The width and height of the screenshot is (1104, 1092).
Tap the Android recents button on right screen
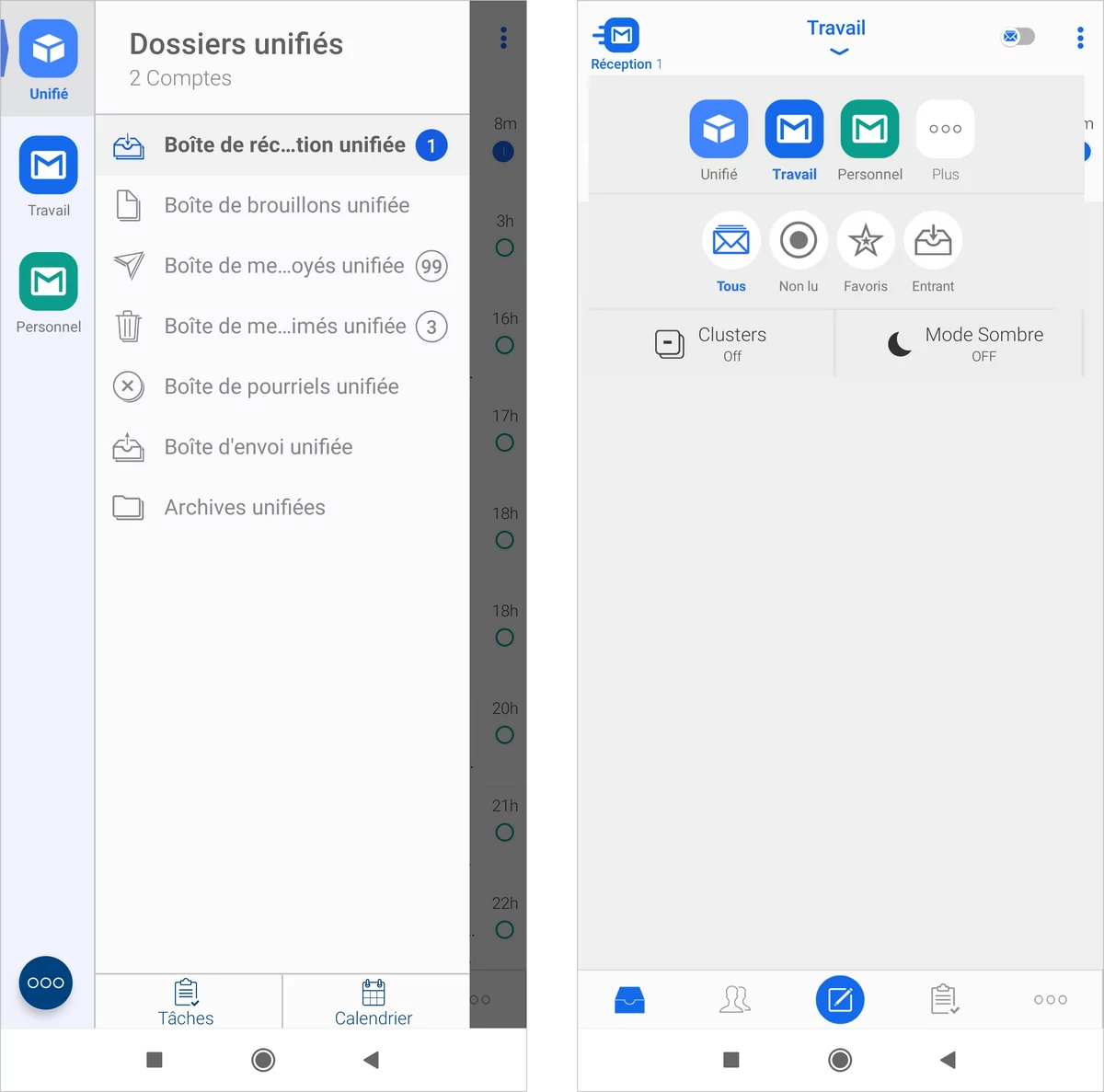pos(731,1060)
